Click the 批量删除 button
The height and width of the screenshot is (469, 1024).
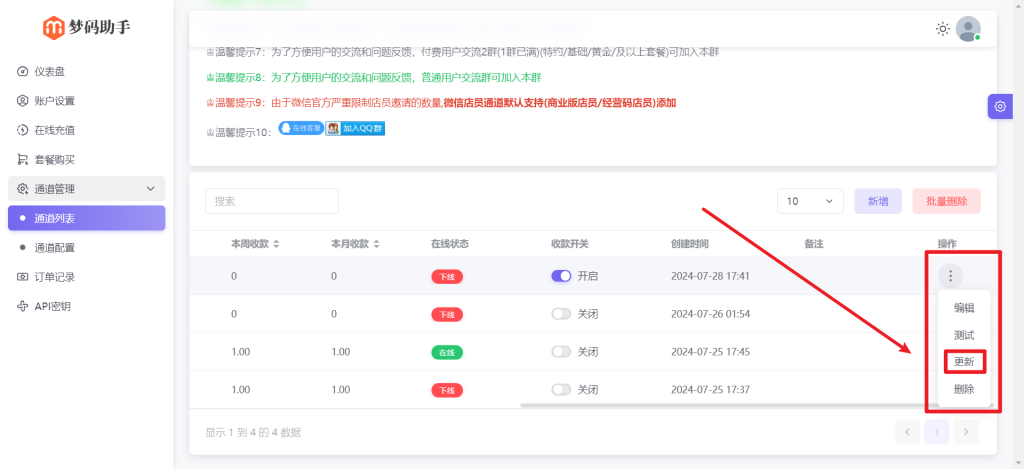click(946, 201)
